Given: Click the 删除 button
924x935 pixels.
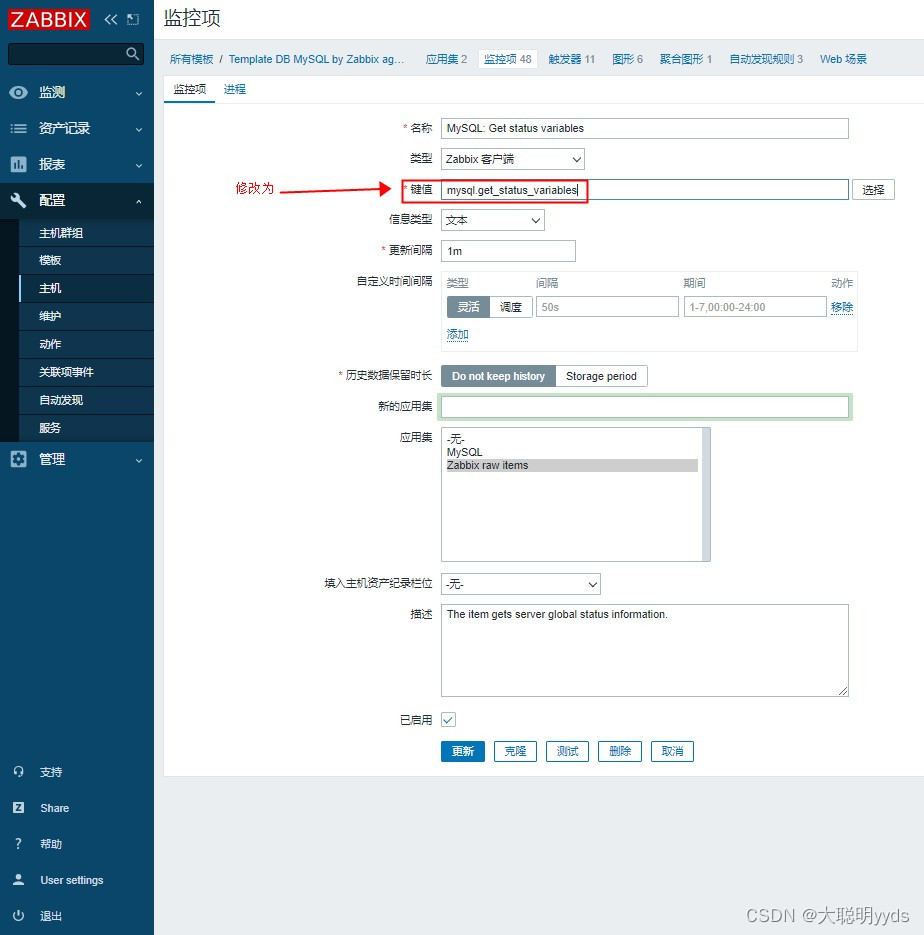Looking at the screenshot, I should click(x=619, y=751).
